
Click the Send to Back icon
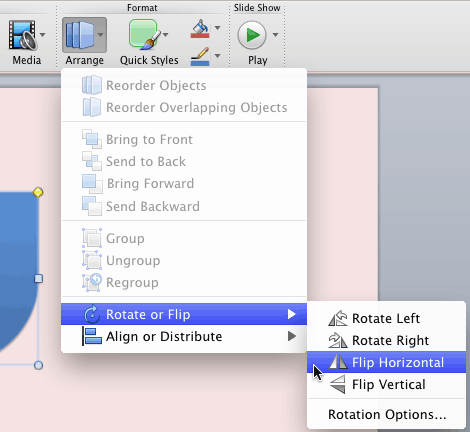(92, 161)
